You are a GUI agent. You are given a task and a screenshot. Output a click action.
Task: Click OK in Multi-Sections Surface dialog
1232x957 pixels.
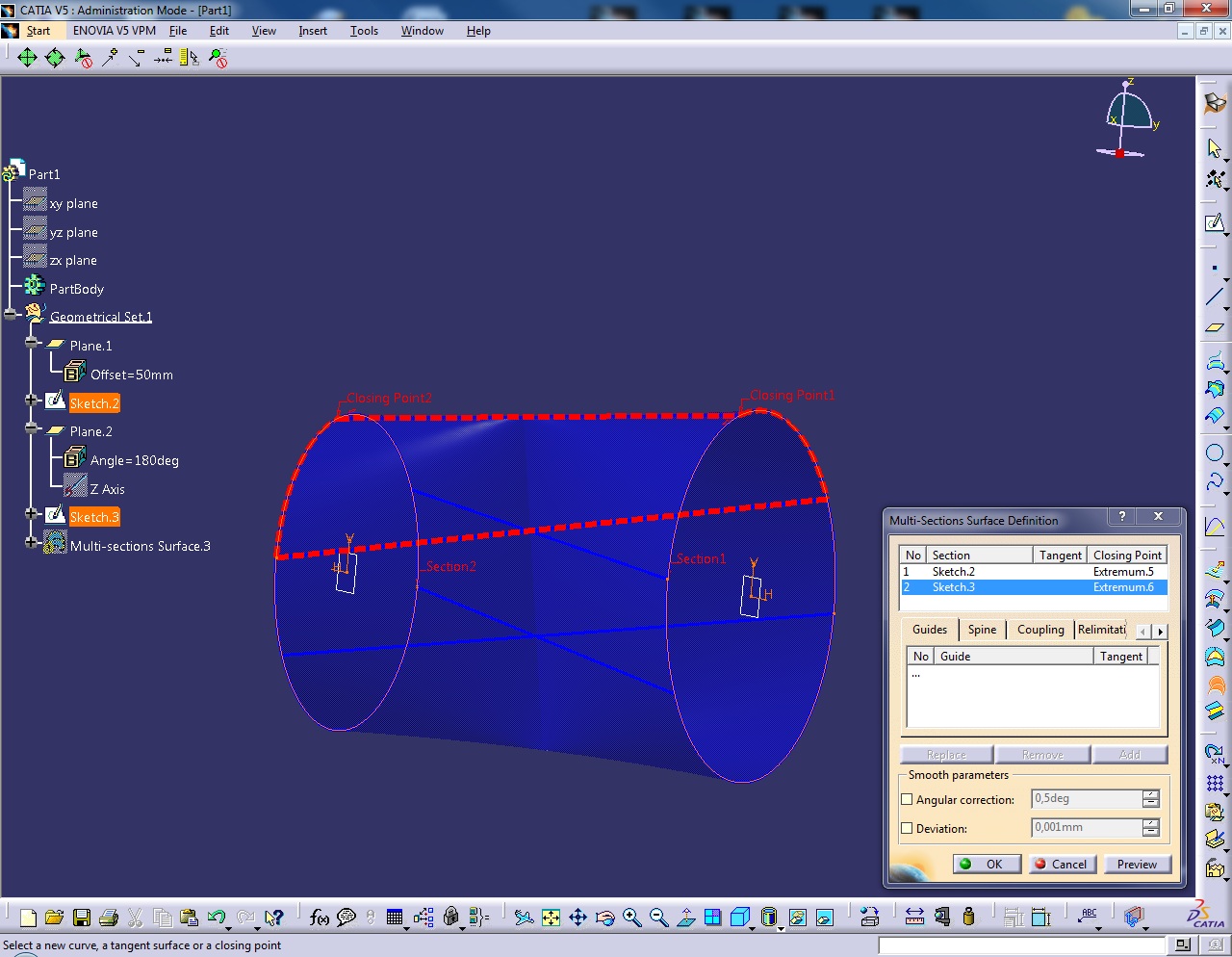986,864
